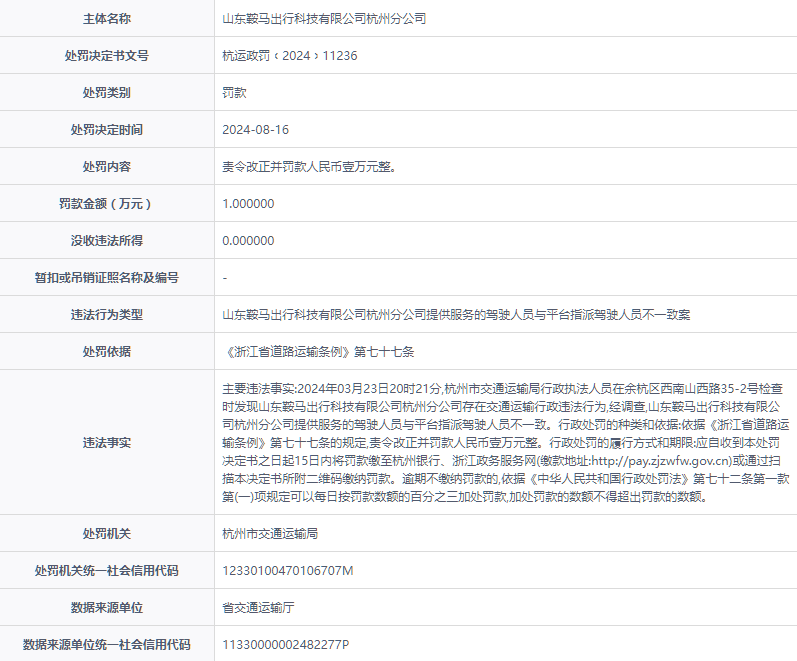Viewport: 797px width, 661px height.
Task: Click the authority name 杭州市交通运输局
Action: (x=270, y=533)
